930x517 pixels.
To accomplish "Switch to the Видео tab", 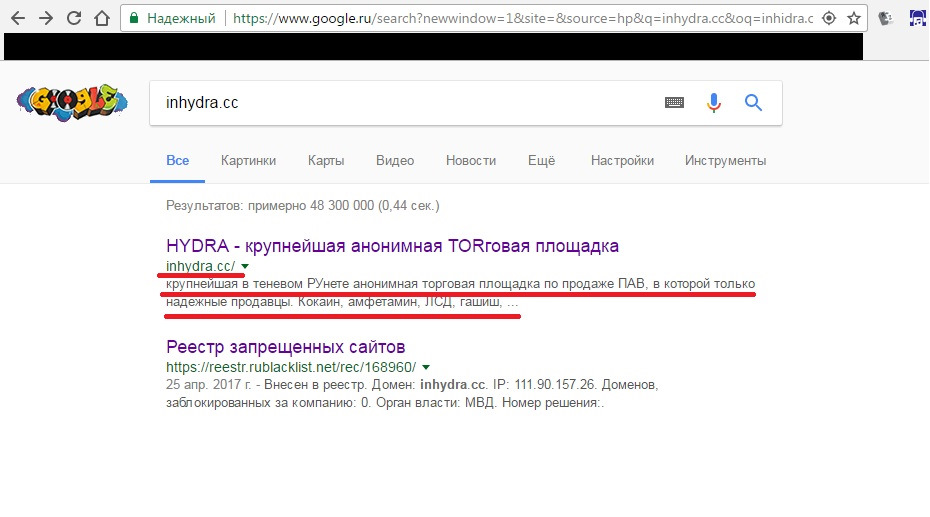I will pos(395,161).
